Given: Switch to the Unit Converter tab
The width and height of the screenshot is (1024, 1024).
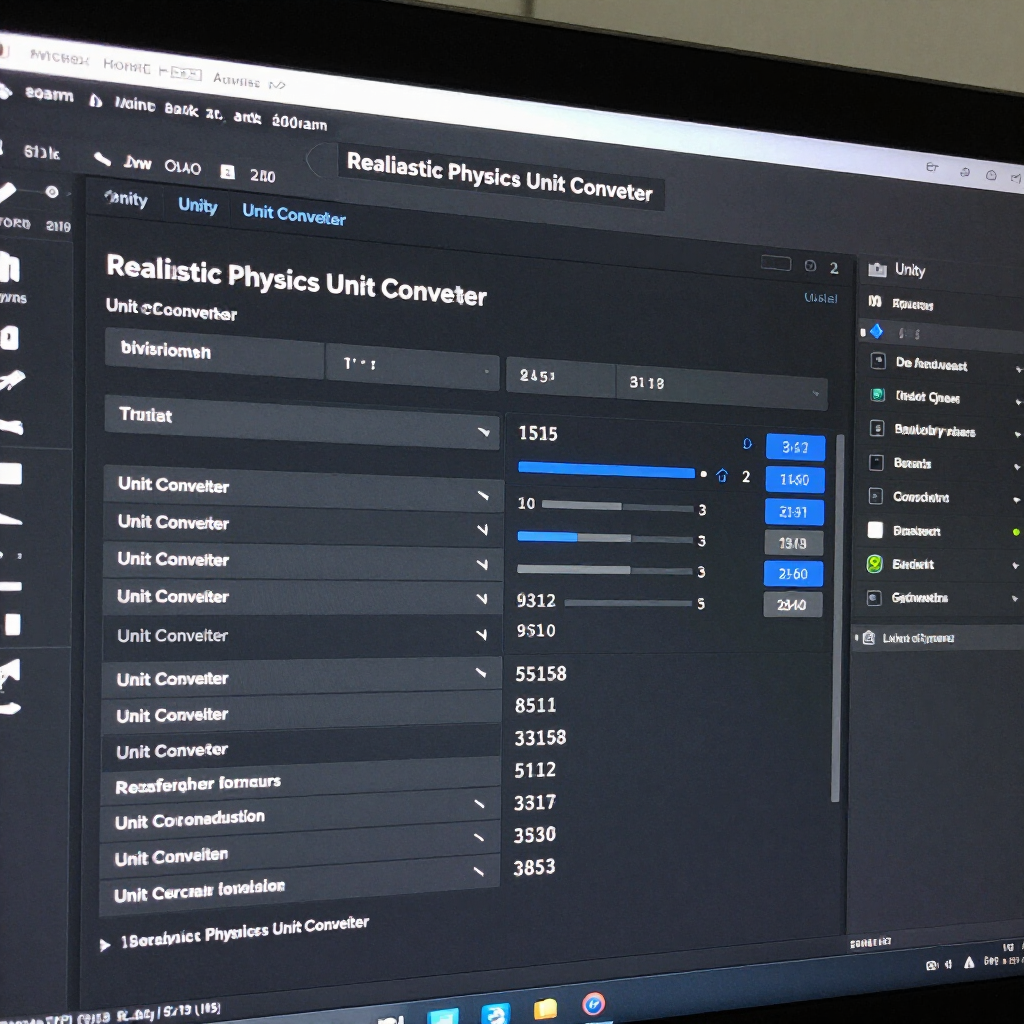Looking at the screenshot, I should coord(293,214).
